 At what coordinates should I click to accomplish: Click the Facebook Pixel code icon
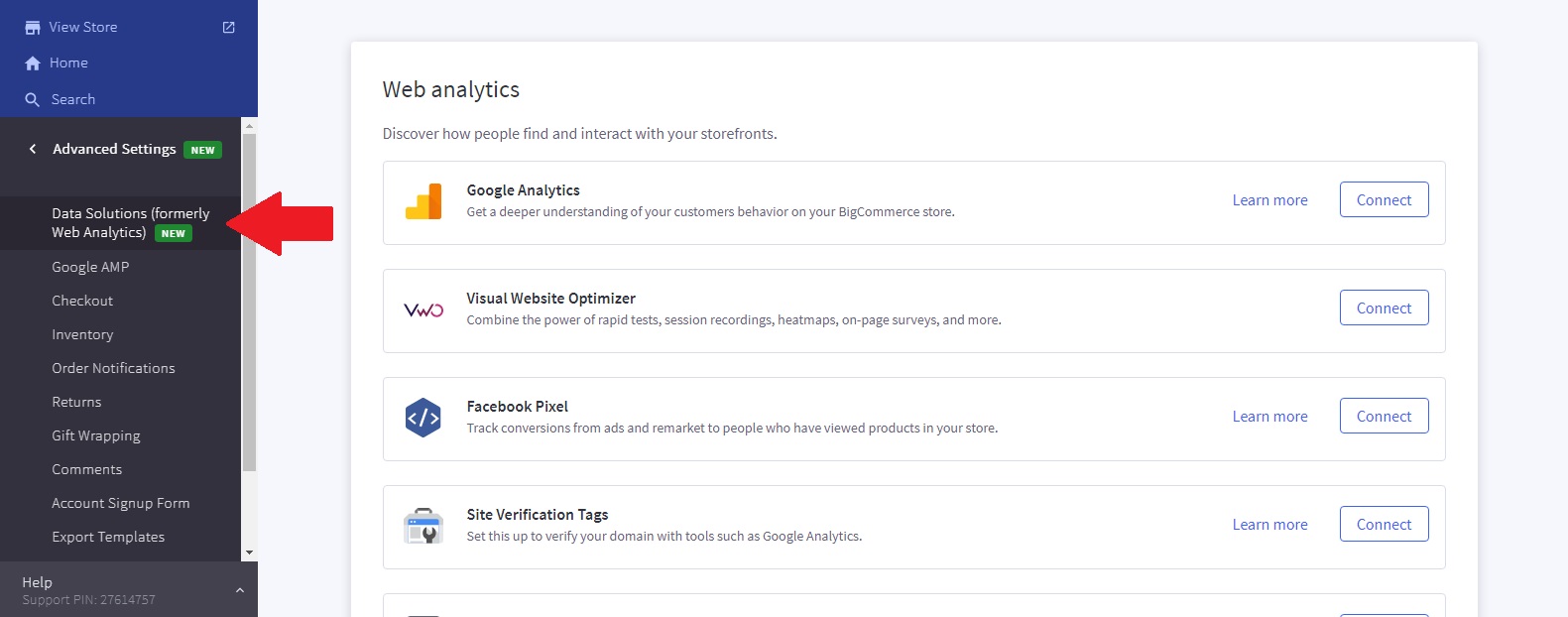(423, 419)
